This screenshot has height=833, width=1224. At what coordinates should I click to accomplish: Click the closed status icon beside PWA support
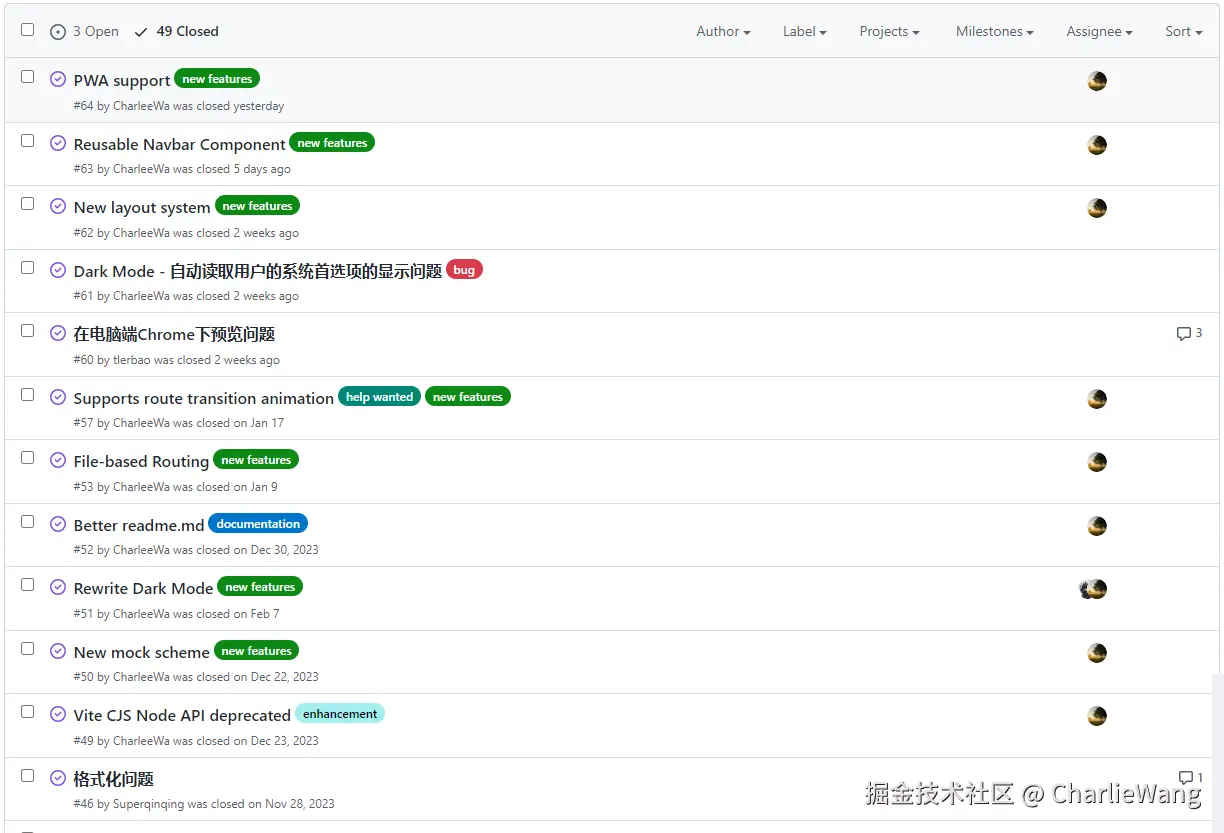58,80
